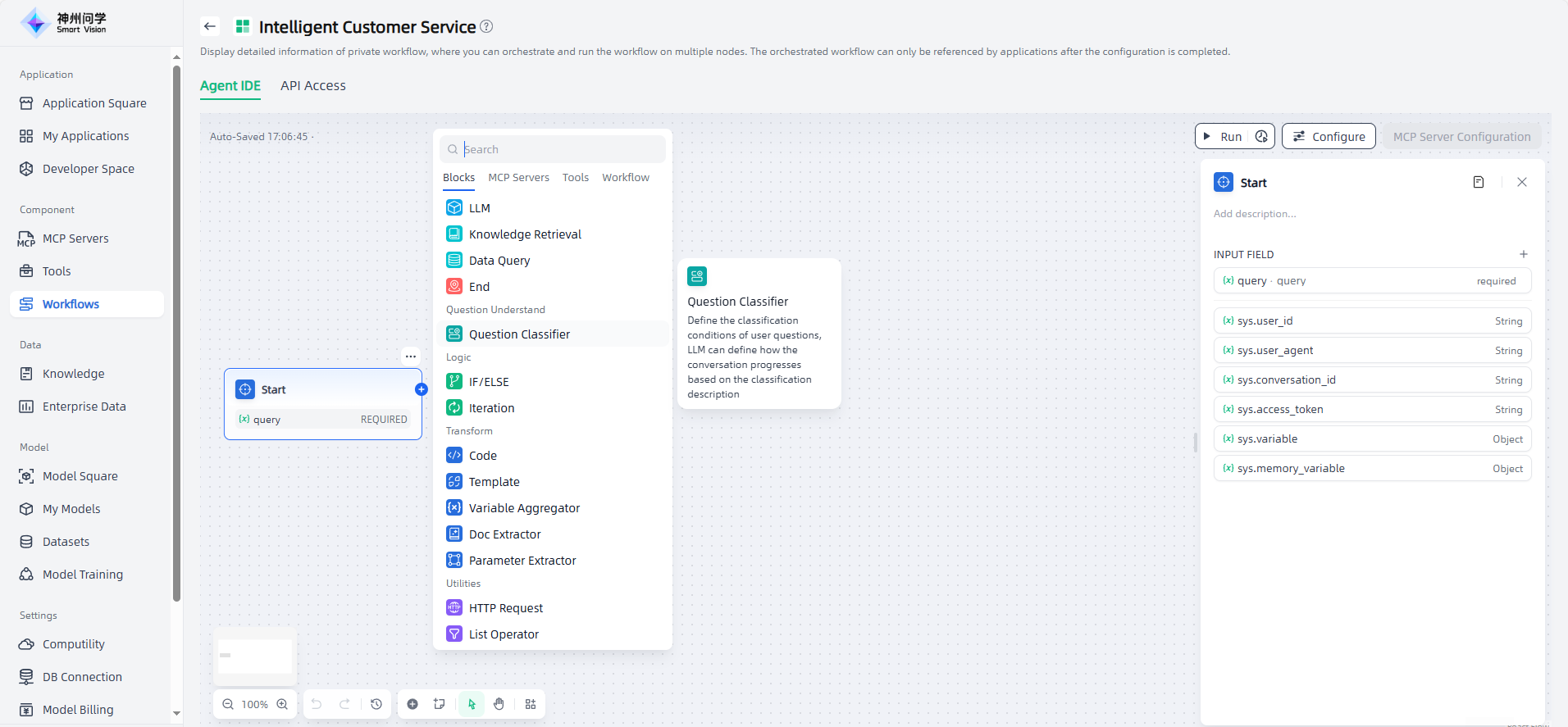This screenshot has width=1568, height=727.
Task: Activate pointer selection mode
Action: click(x=472, y=704)
